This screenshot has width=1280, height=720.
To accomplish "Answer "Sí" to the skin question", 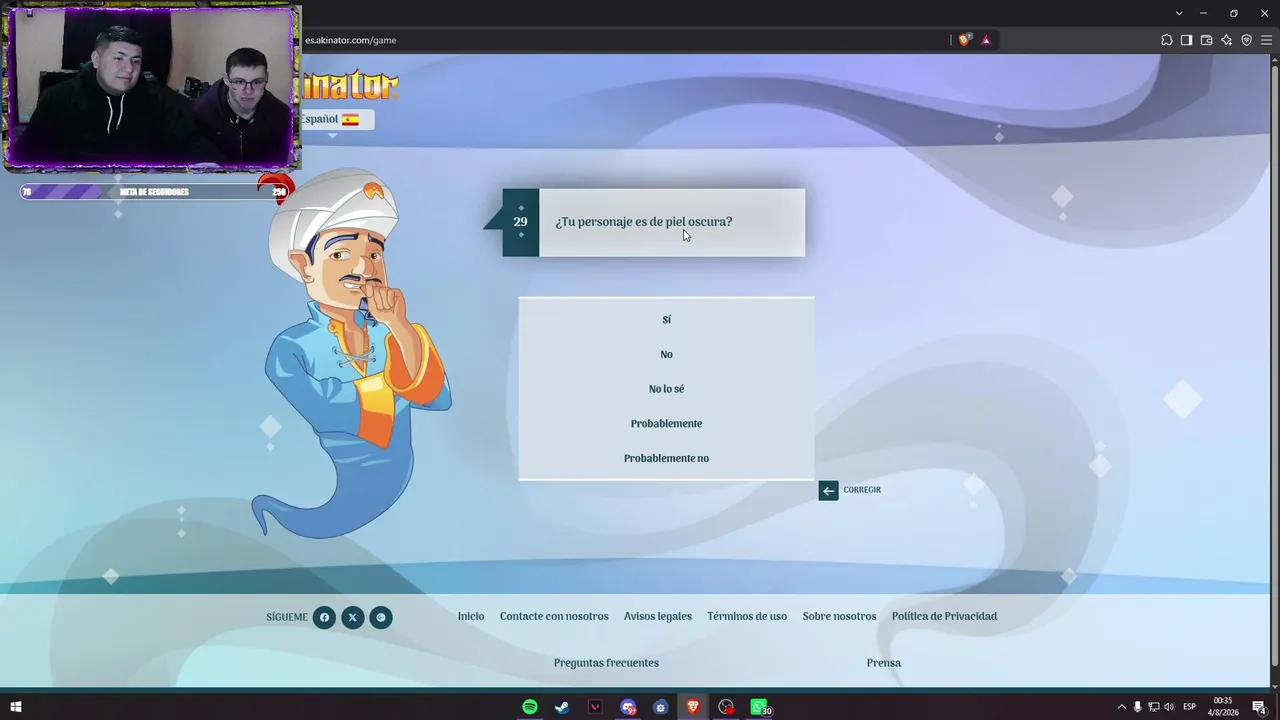I will pyautogui.click(x=666, y=319).
